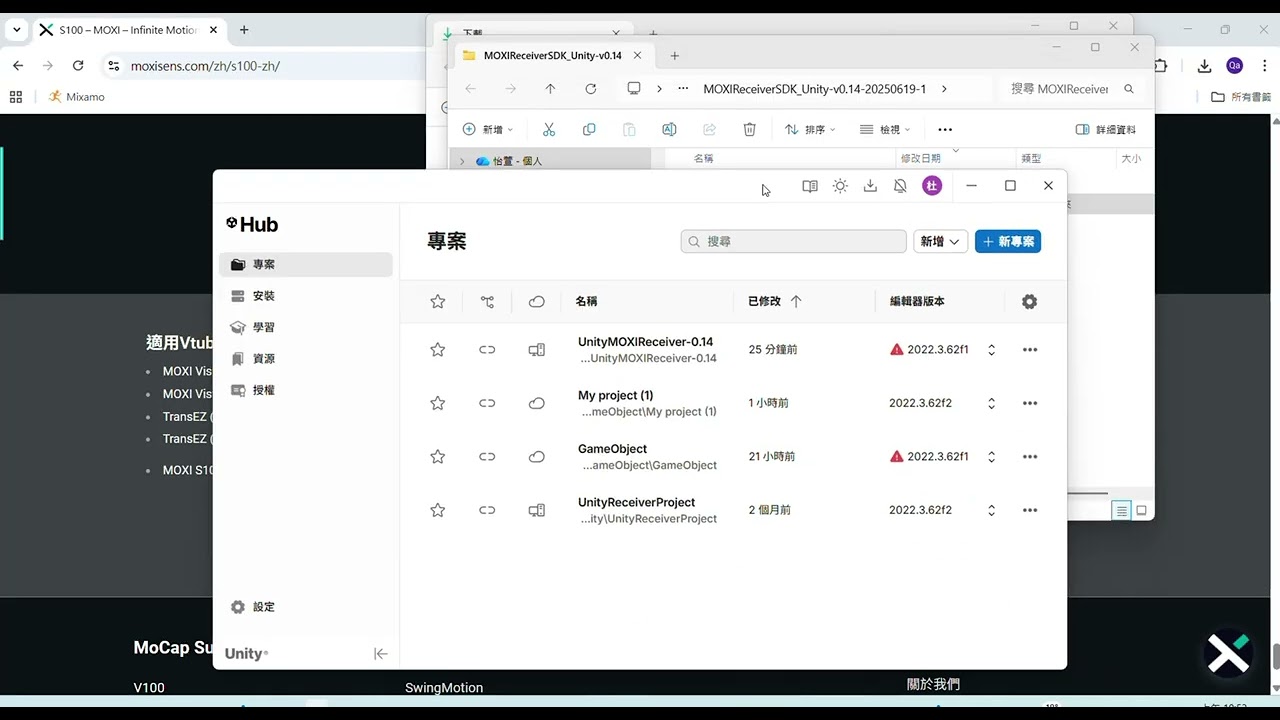1280x720 pixels.
Task: Click the Copy icon in File Explorer toolbar
Action: point(589,130)
